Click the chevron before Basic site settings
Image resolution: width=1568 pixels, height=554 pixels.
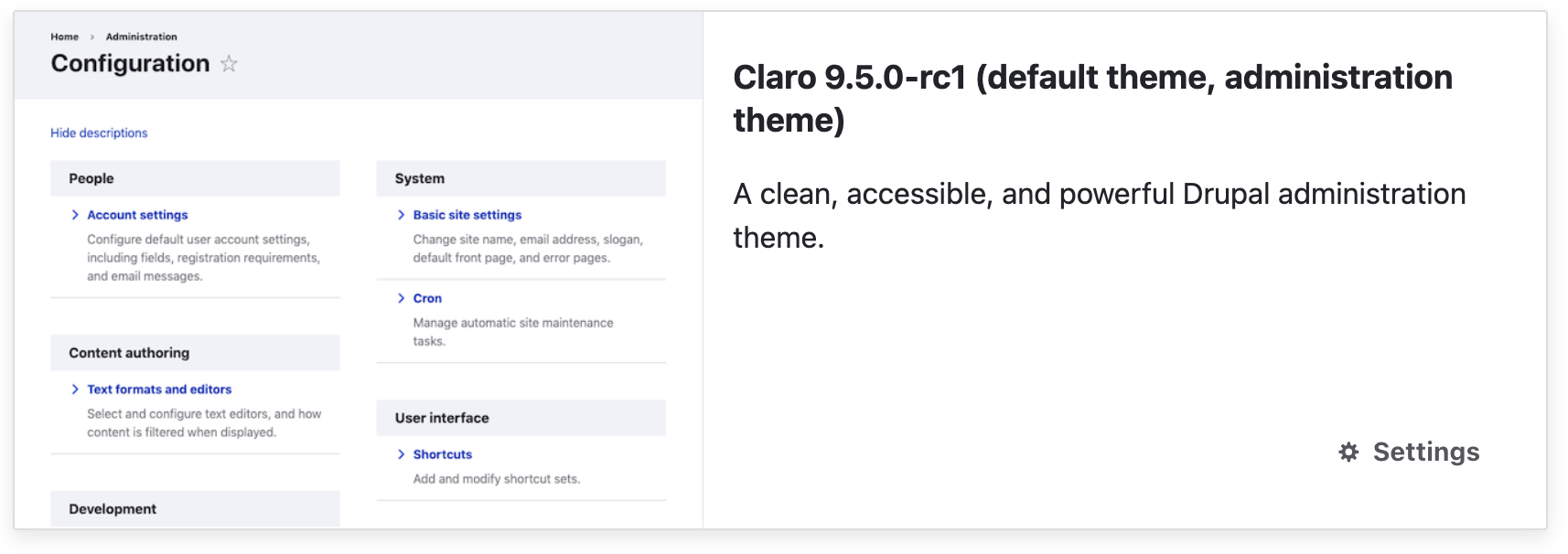(401, 215)
